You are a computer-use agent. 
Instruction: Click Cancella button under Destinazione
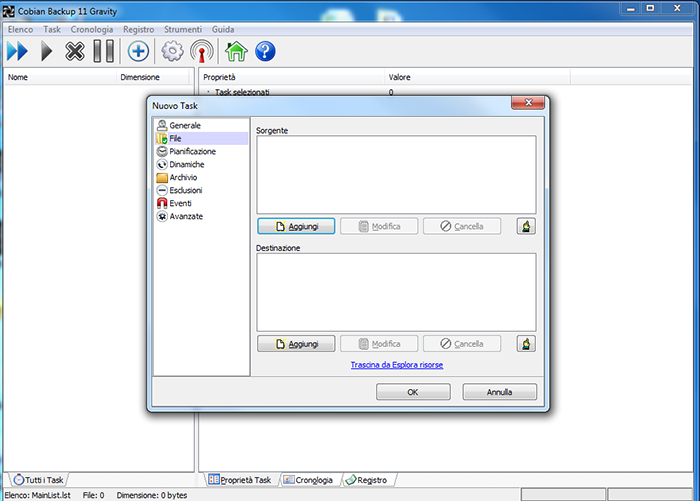pos(462,344)
